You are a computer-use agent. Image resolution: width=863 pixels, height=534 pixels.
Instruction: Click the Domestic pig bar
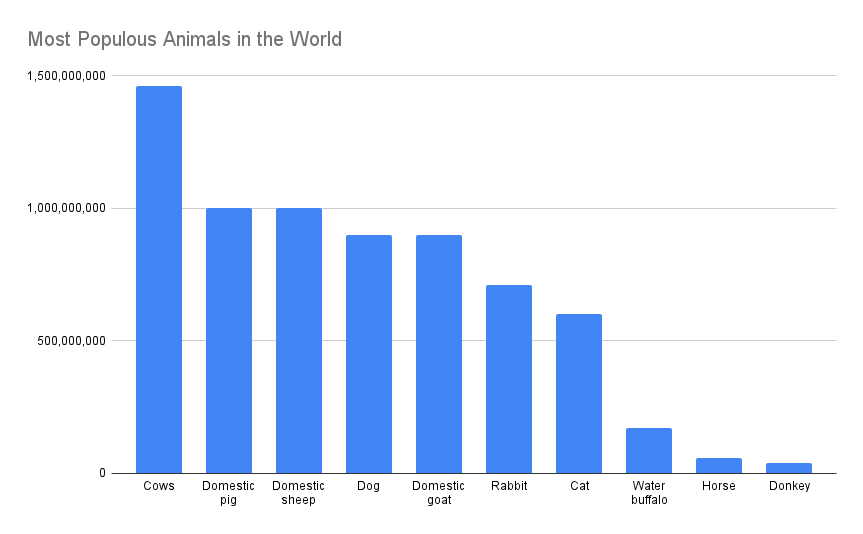229,340
